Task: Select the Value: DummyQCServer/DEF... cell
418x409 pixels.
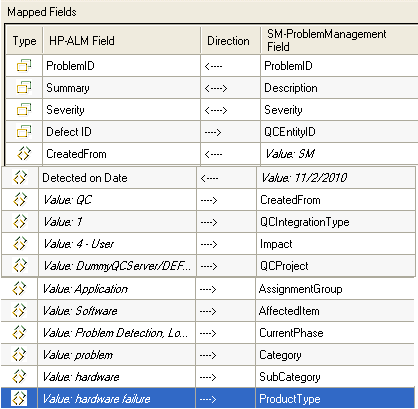Action: pyautogui.click(x=117, y=266)
